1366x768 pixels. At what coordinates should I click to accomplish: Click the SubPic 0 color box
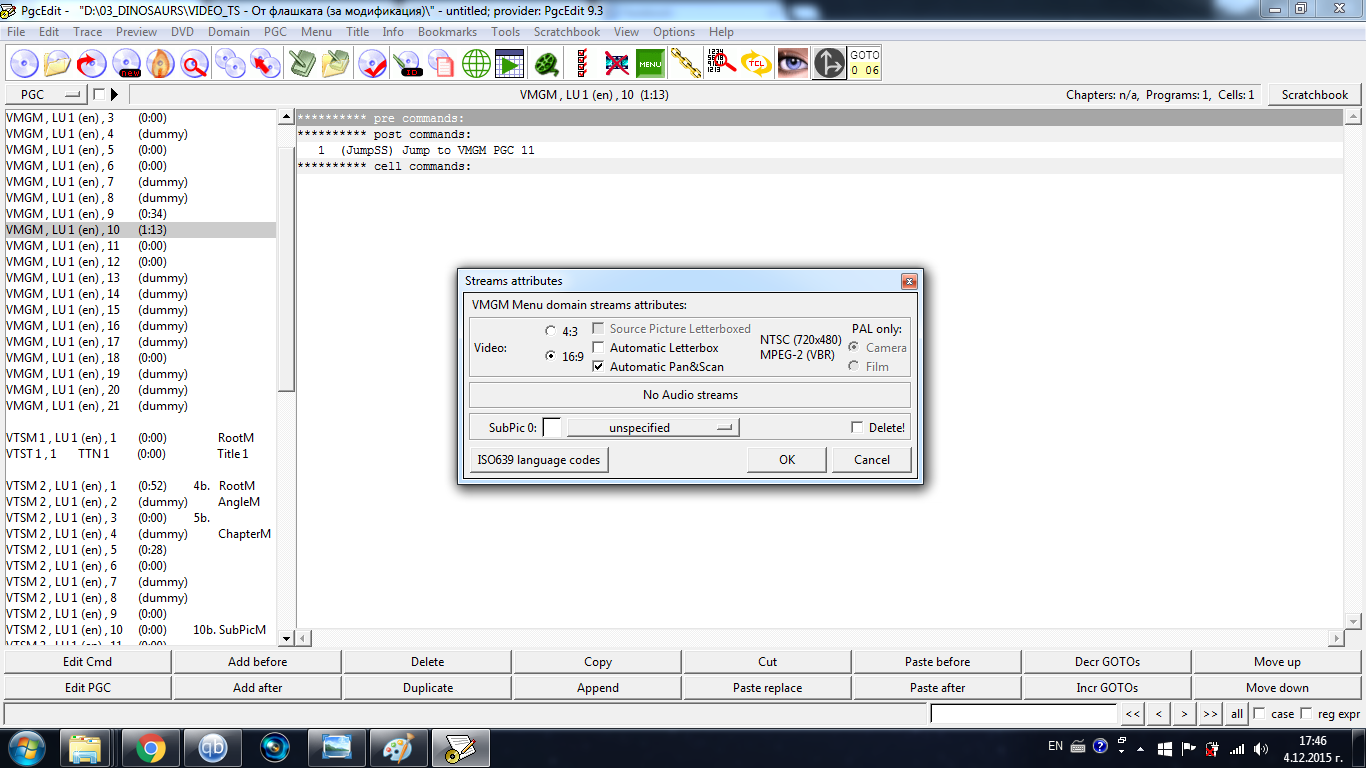(552, 427)
